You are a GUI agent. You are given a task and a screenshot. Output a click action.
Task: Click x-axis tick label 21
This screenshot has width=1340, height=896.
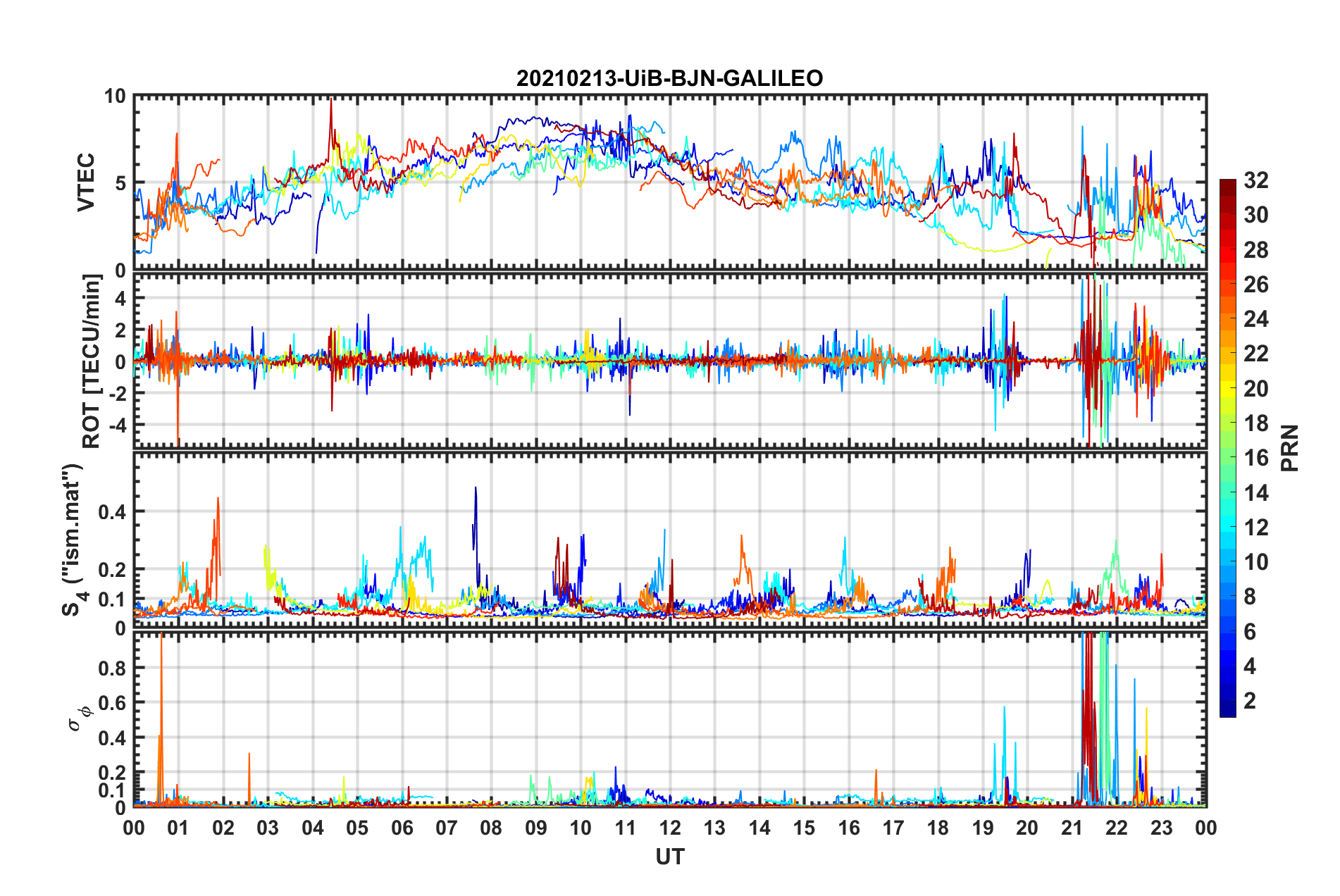[x=1072, y=828]
